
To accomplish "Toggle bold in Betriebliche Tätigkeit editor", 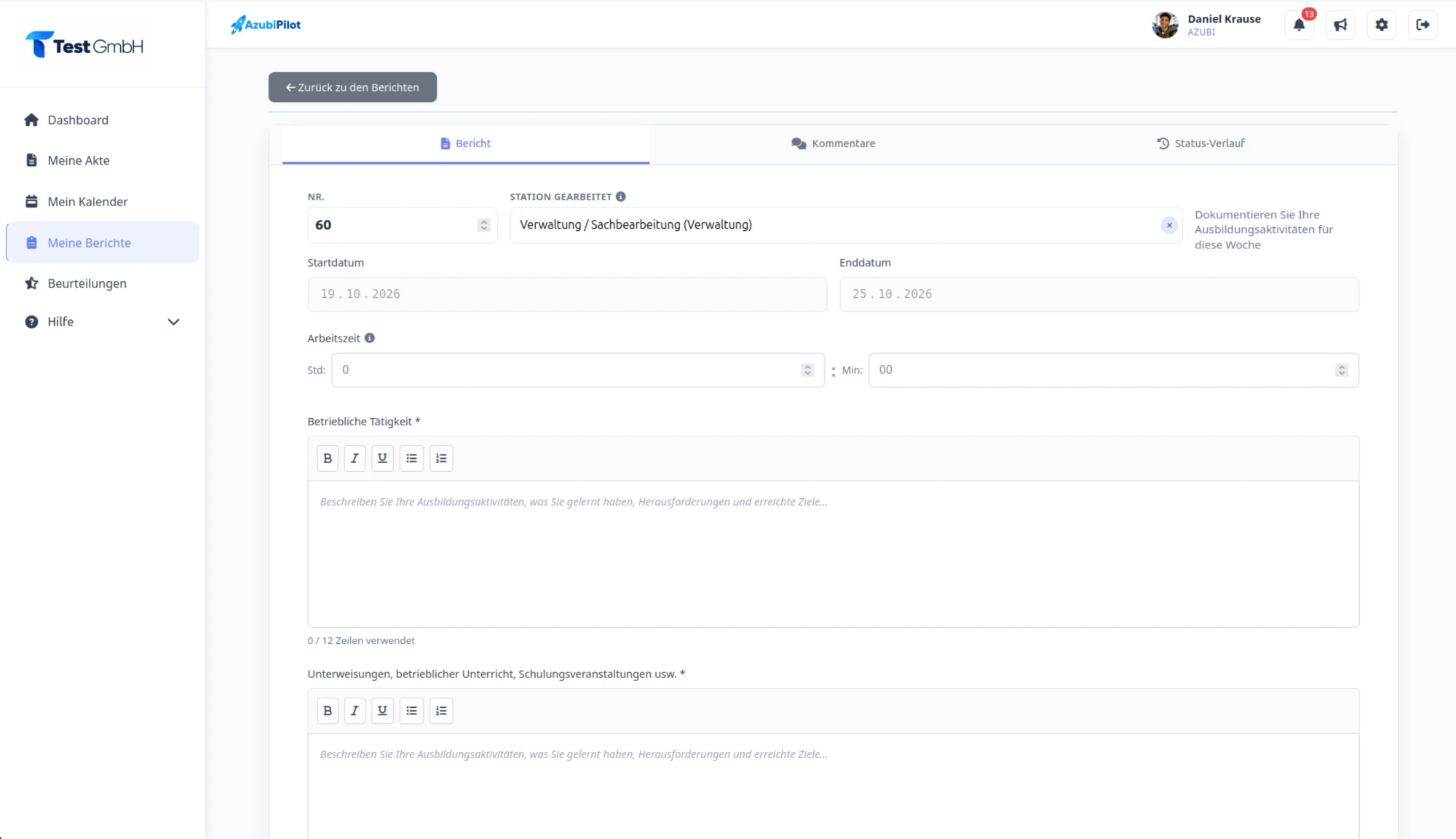I will click(x=328, y=458).
